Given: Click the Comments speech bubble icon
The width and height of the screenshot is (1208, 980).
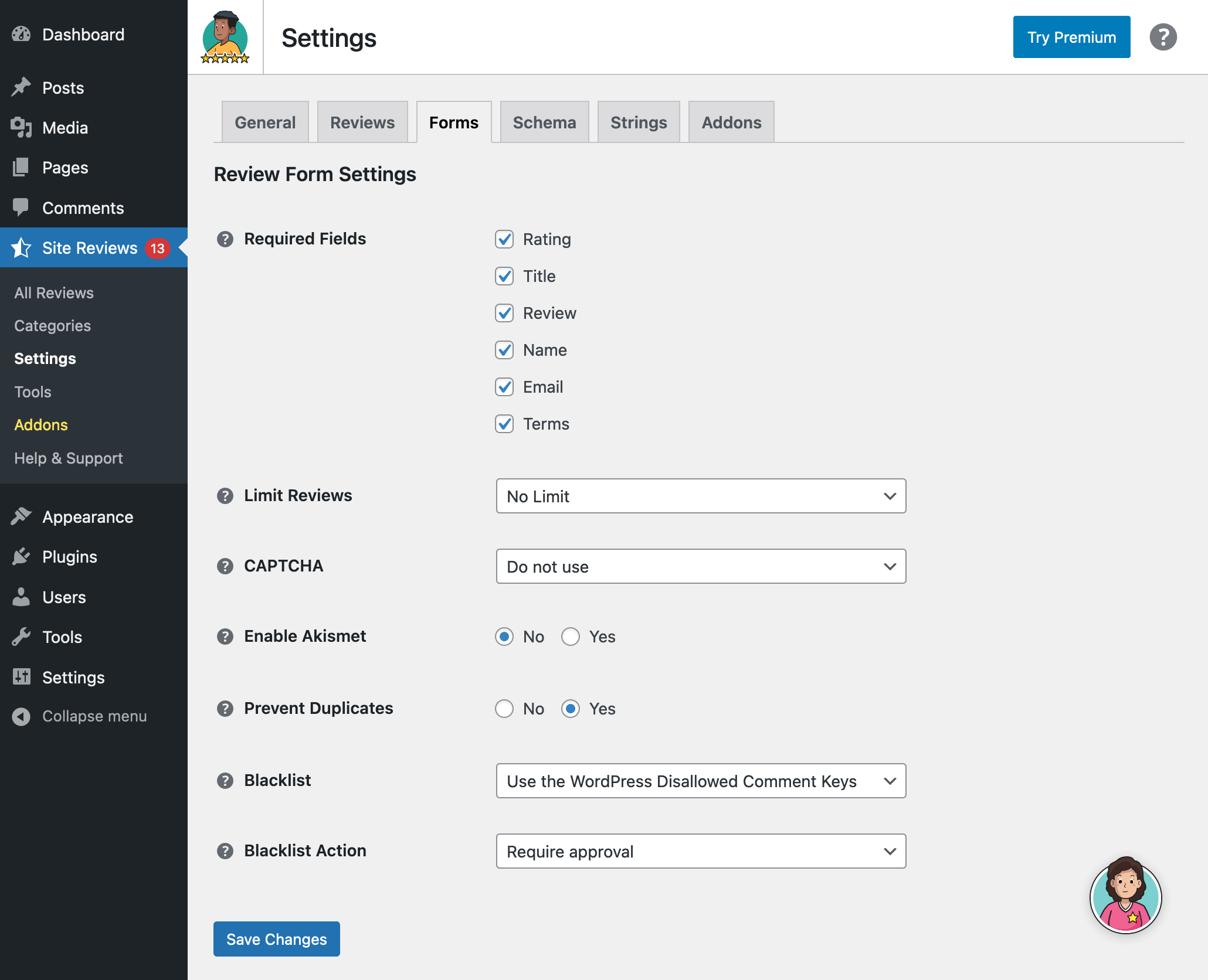Looking at the screenshot, I should click(21, 207).
